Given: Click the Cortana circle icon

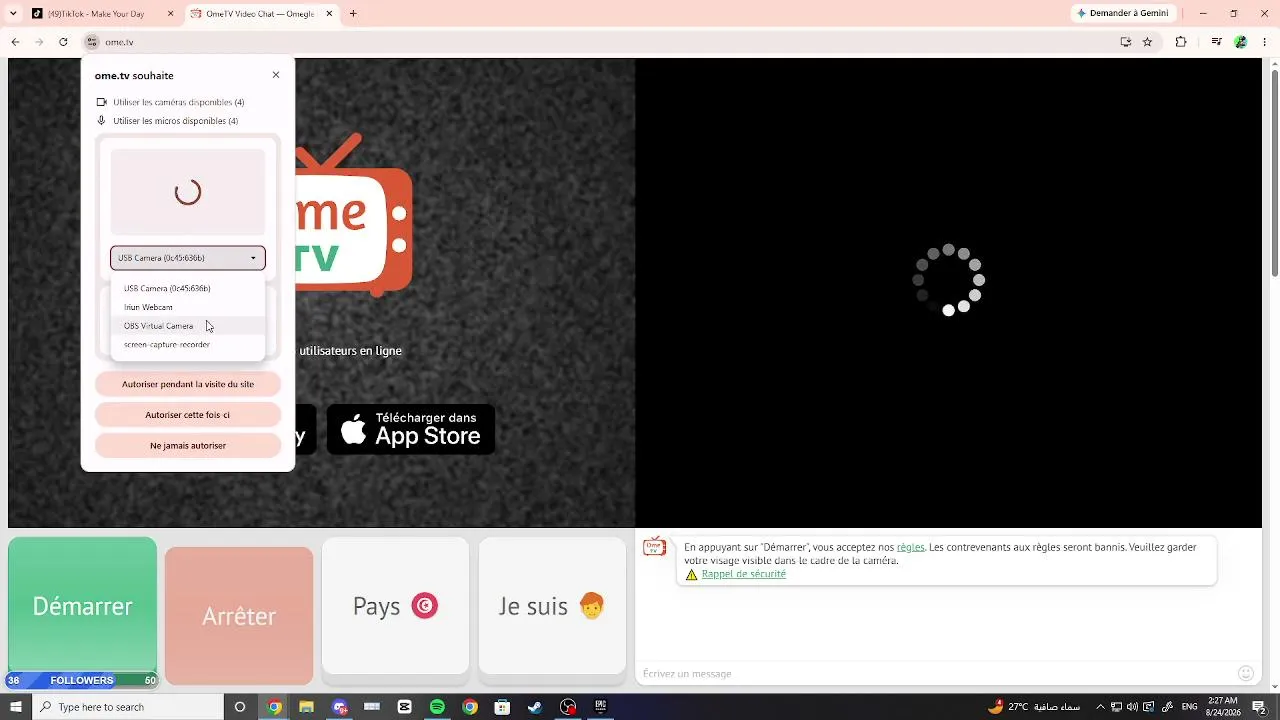Looking at the screenshot, I should 240,707.
